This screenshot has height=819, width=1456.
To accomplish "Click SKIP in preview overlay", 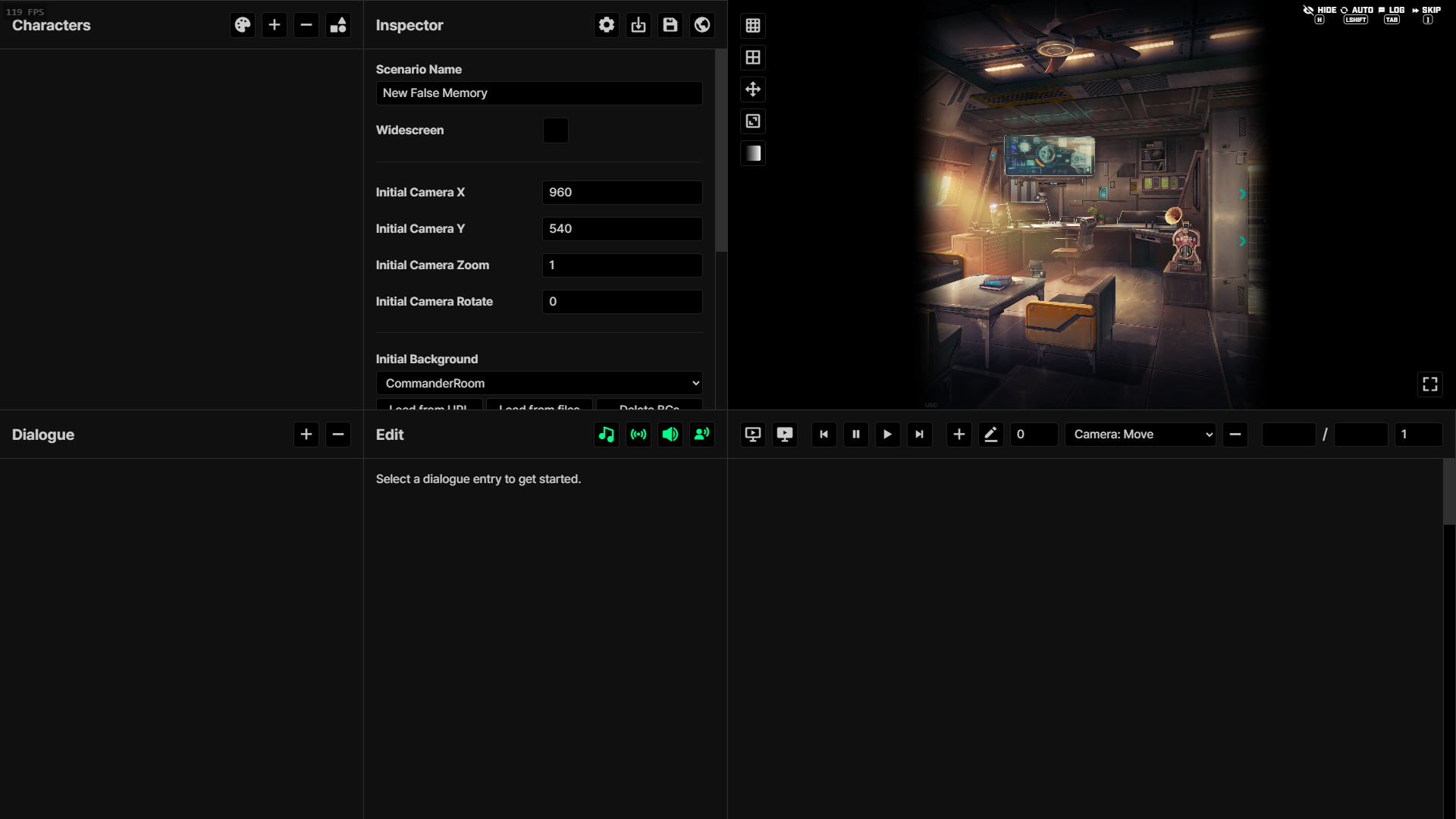I will tap(1426, 14).
